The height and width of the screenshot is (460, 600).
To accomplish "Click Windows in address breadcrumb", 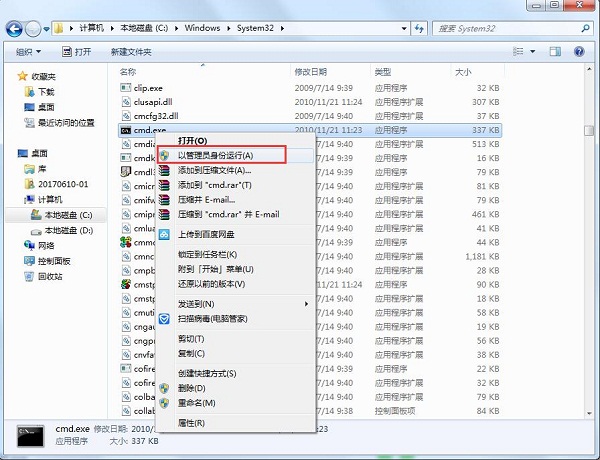I will (x=202, y=28).
